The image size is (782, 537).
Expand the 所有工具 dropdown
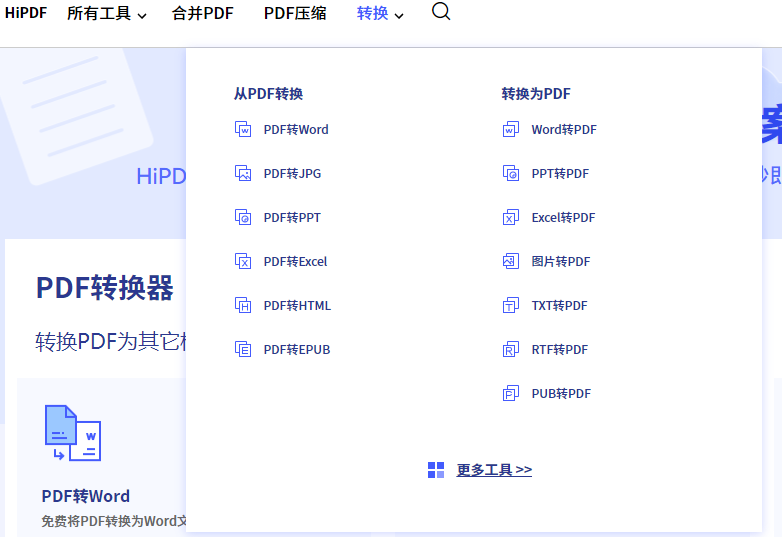point(107,13)
